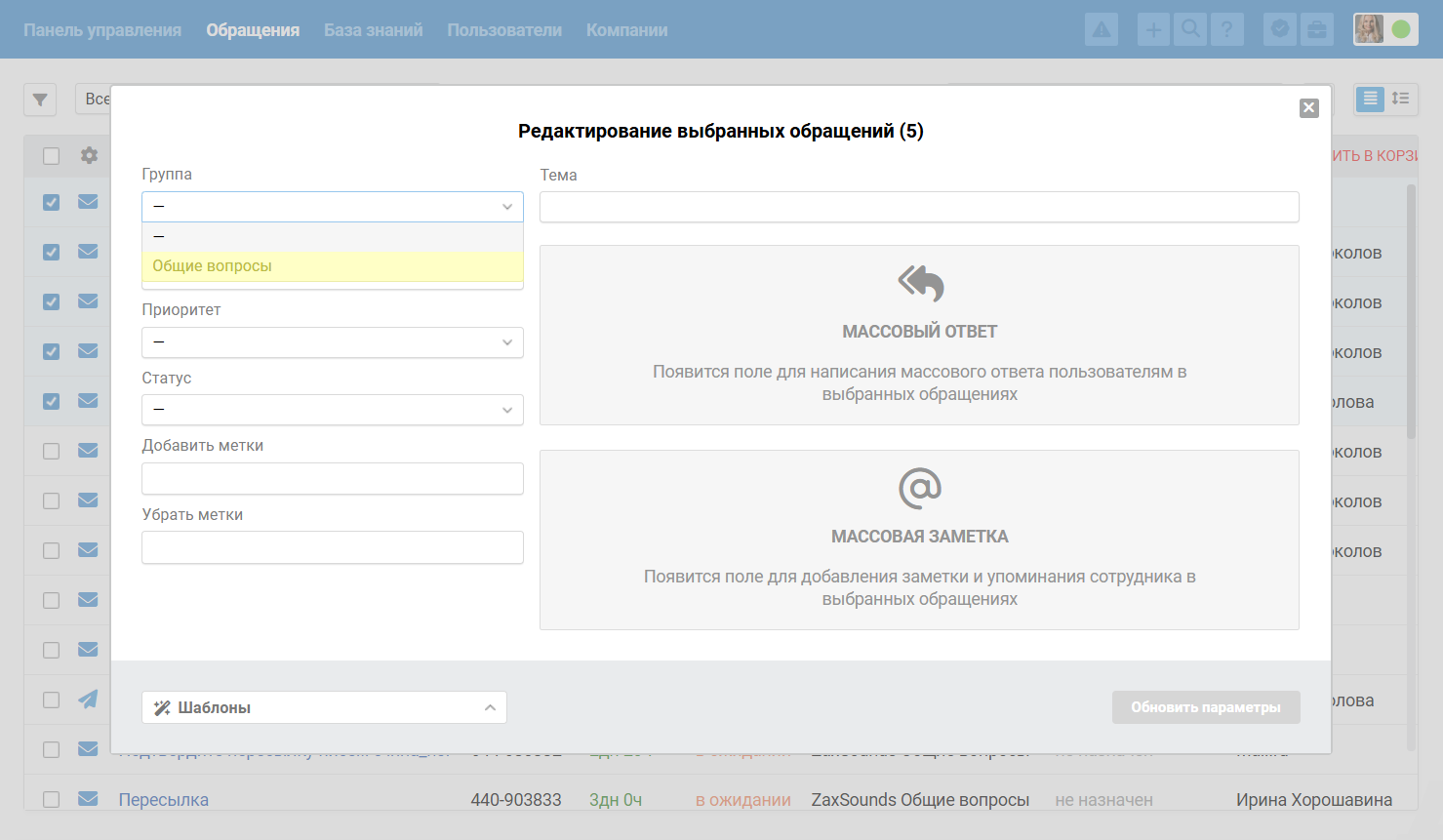Click the filter funnel icon
The width and height of the screenshot is (1443, 840).
40,100
